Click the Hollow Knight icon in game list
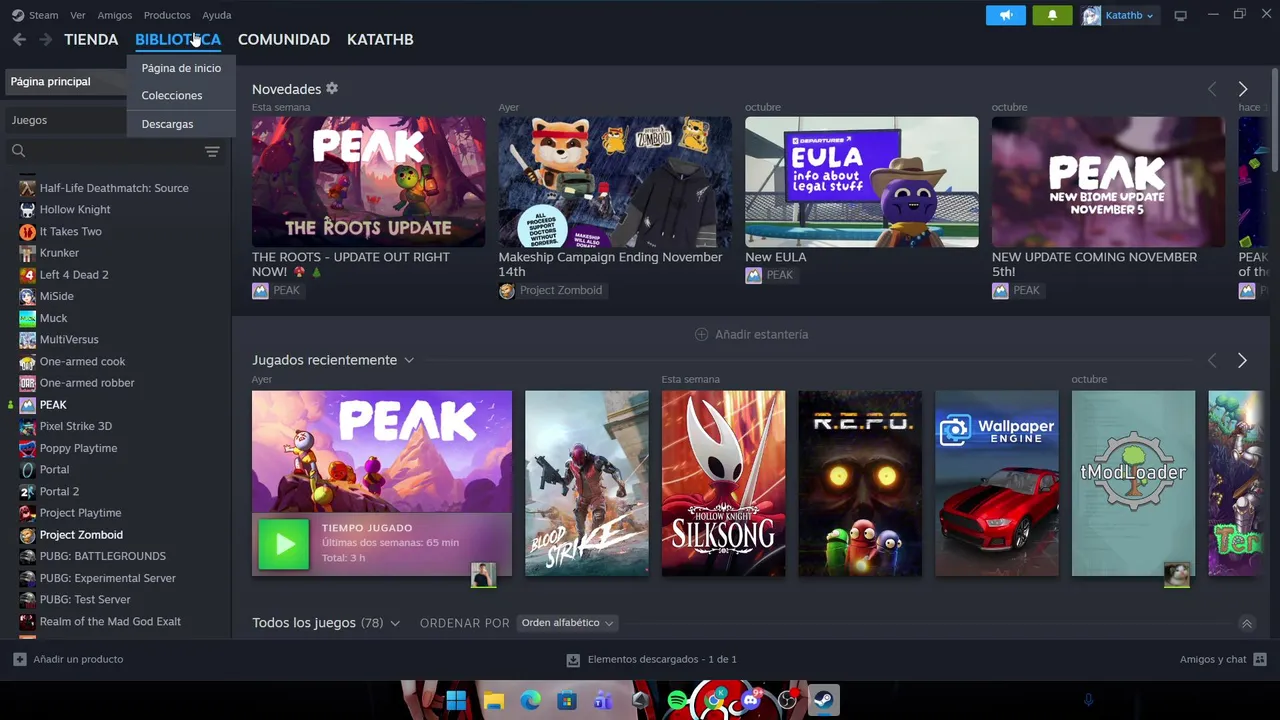This screenshot has width=1280, height=720. pyautogui.click(x=28, y=210)
